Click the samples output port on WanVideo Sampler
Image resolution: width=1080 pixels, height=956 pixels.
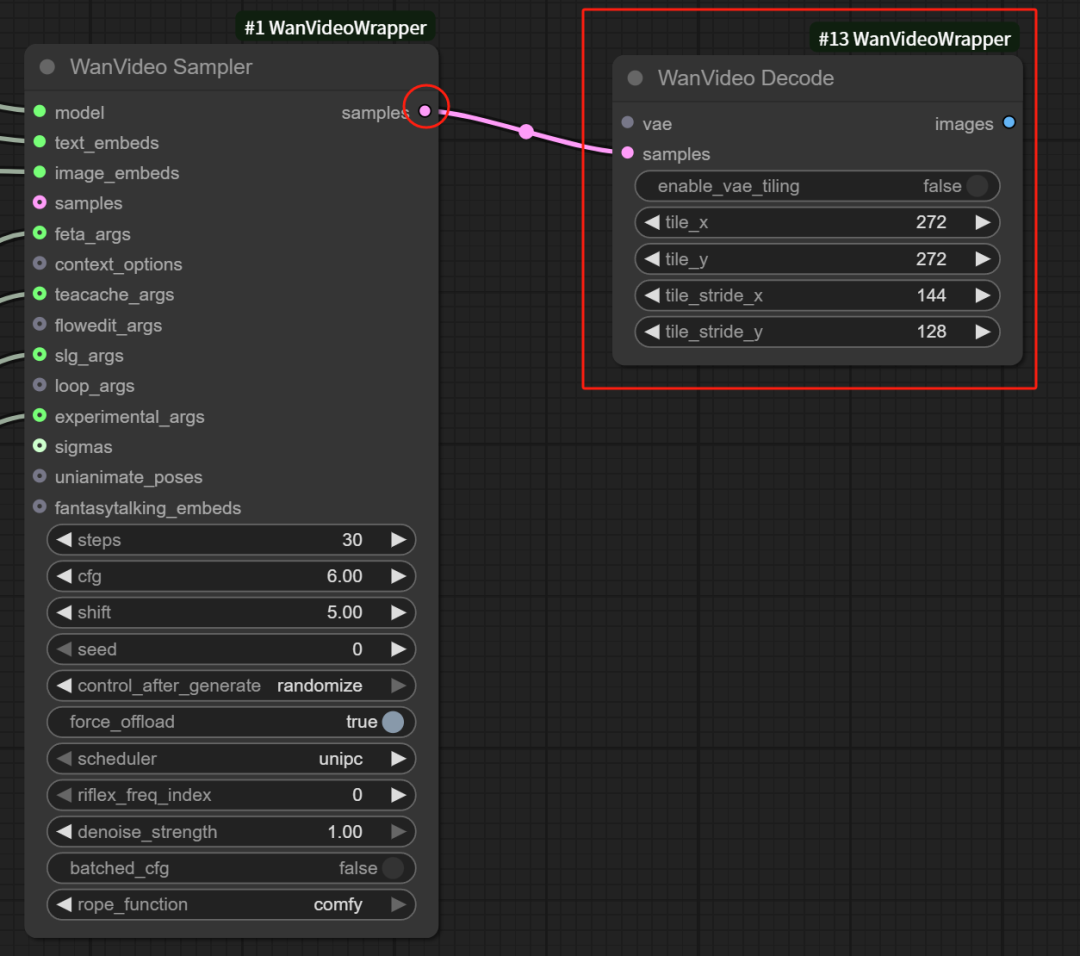[x=425, y=111]
